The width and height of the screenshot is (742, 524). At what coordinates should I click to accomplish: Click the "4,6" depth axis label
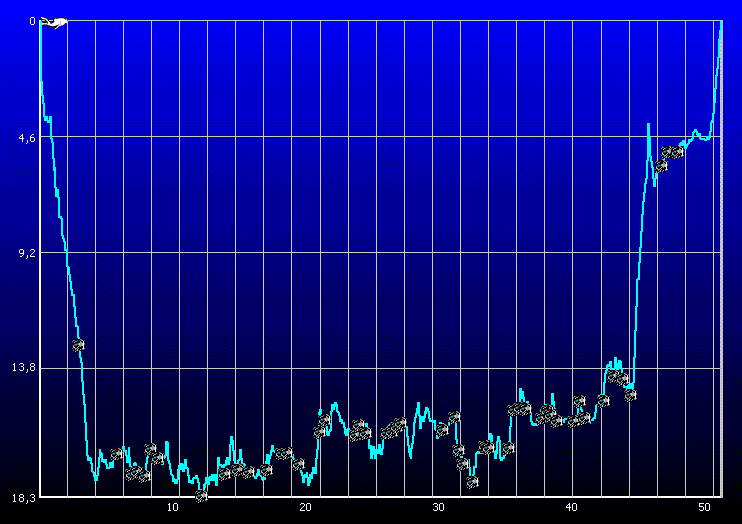point(27,138)
